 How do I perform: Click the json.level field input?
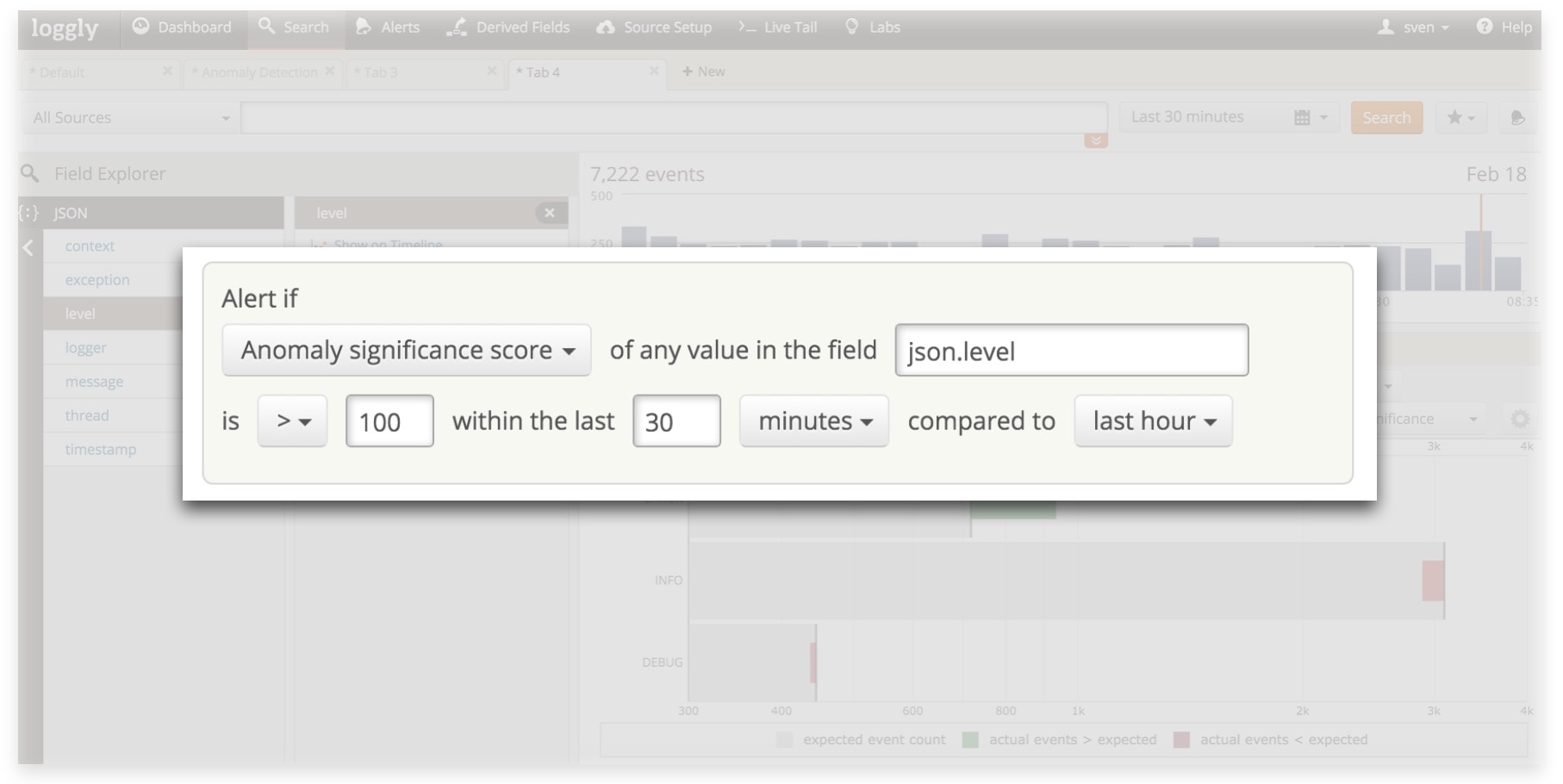click(x=1071, y=351)
